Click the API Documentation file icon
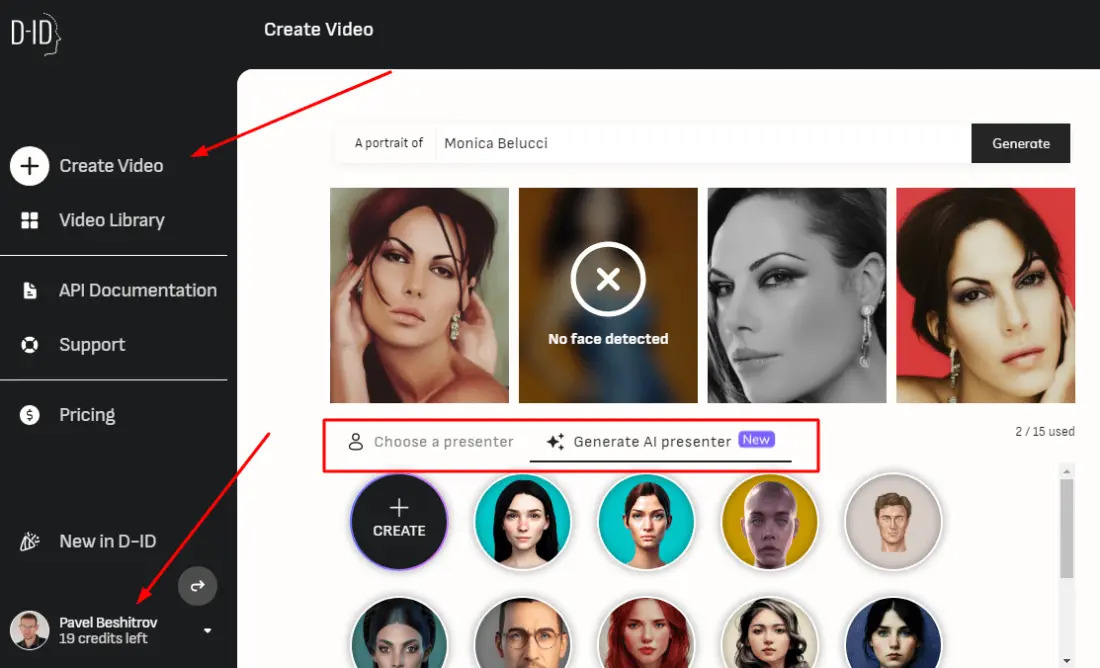 pyautogui.click(x=29, y=290)
